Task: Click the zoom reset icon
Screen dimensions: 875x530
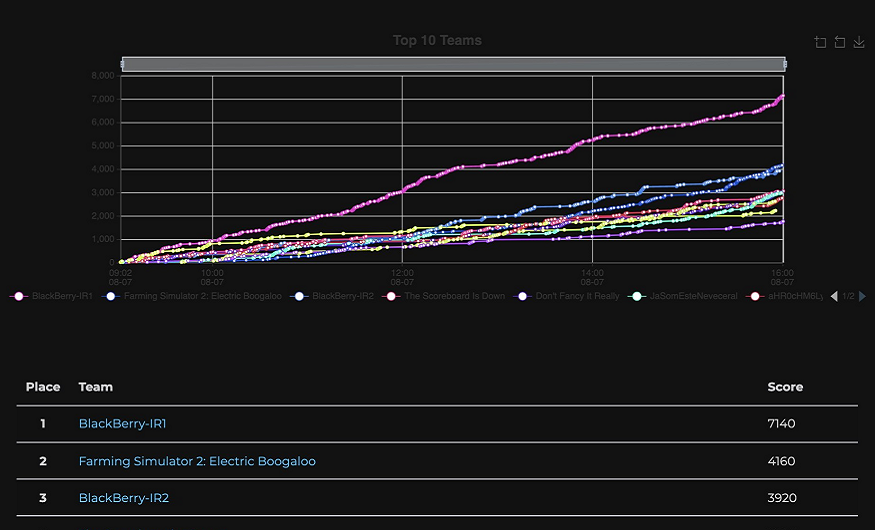Action: click(x=839, y=42)
